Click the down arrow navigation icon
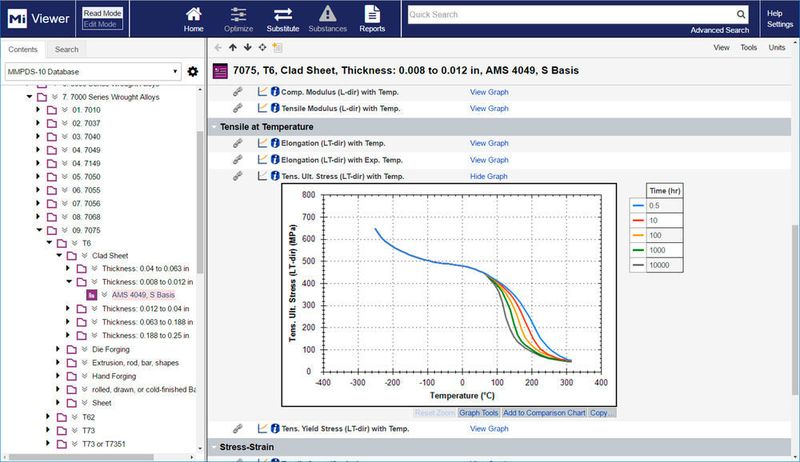Screen dimensions: 800x462 (x=247, y=47)
